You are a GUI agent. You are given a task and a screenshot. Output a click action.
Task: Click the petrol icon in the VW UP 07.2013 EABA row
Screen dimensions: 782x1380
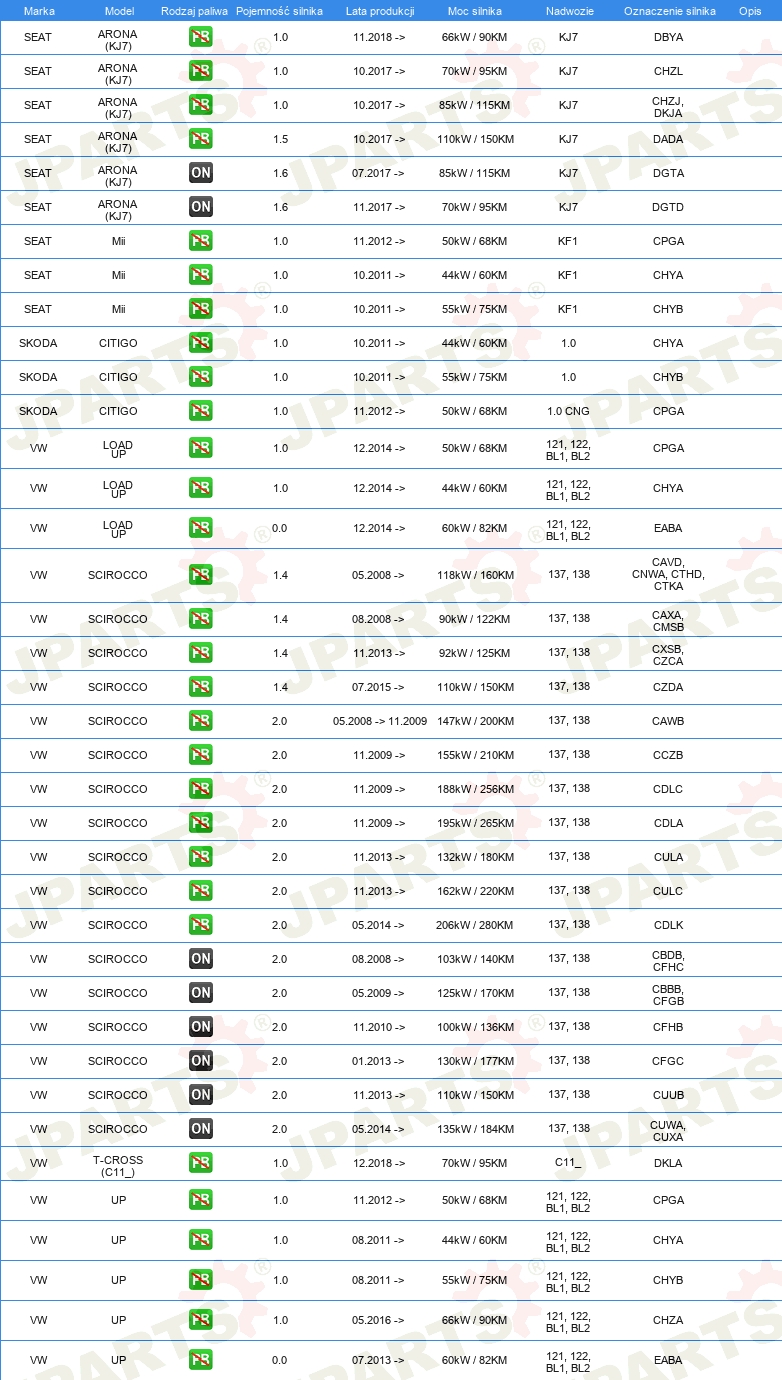pos(201,1360)
